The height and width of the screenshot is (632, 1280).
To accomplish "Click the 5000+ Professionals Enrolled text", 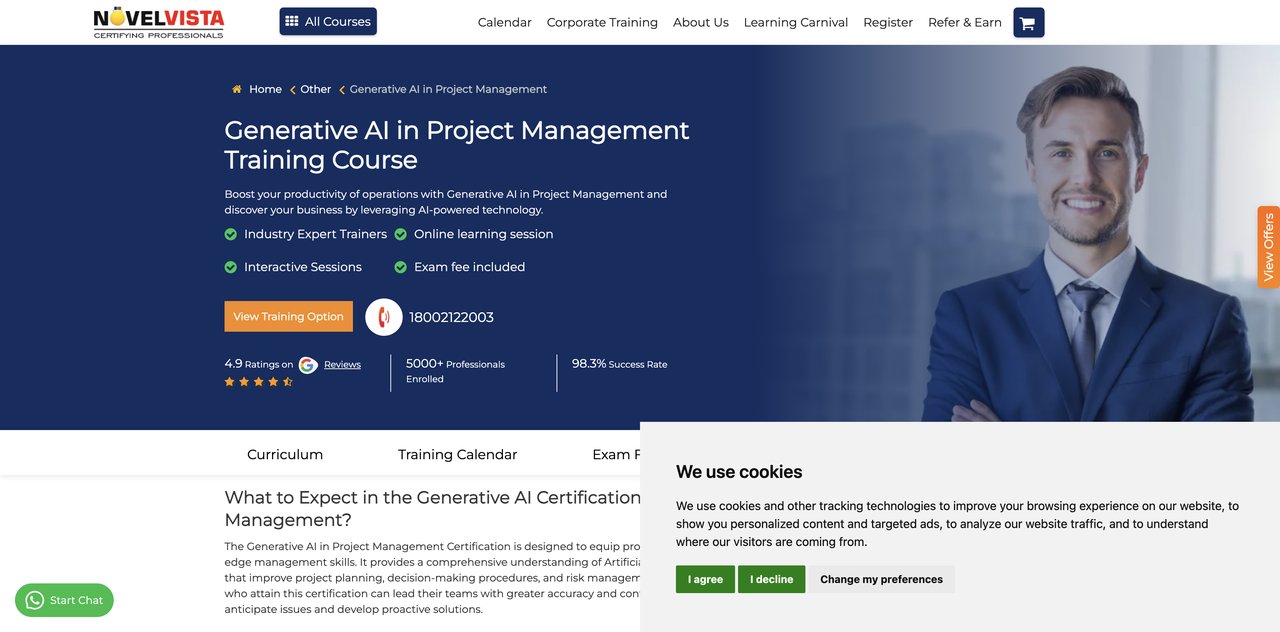I will pos(455,371).
